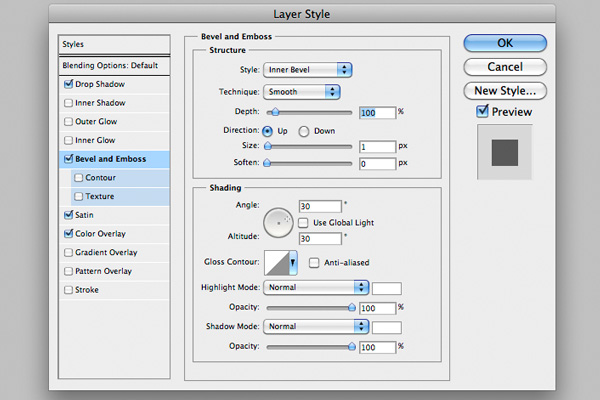Viewport: 600px width, 400px height.
Task: Click the Highlight Mode color swatch
Action: pos(387,287)
